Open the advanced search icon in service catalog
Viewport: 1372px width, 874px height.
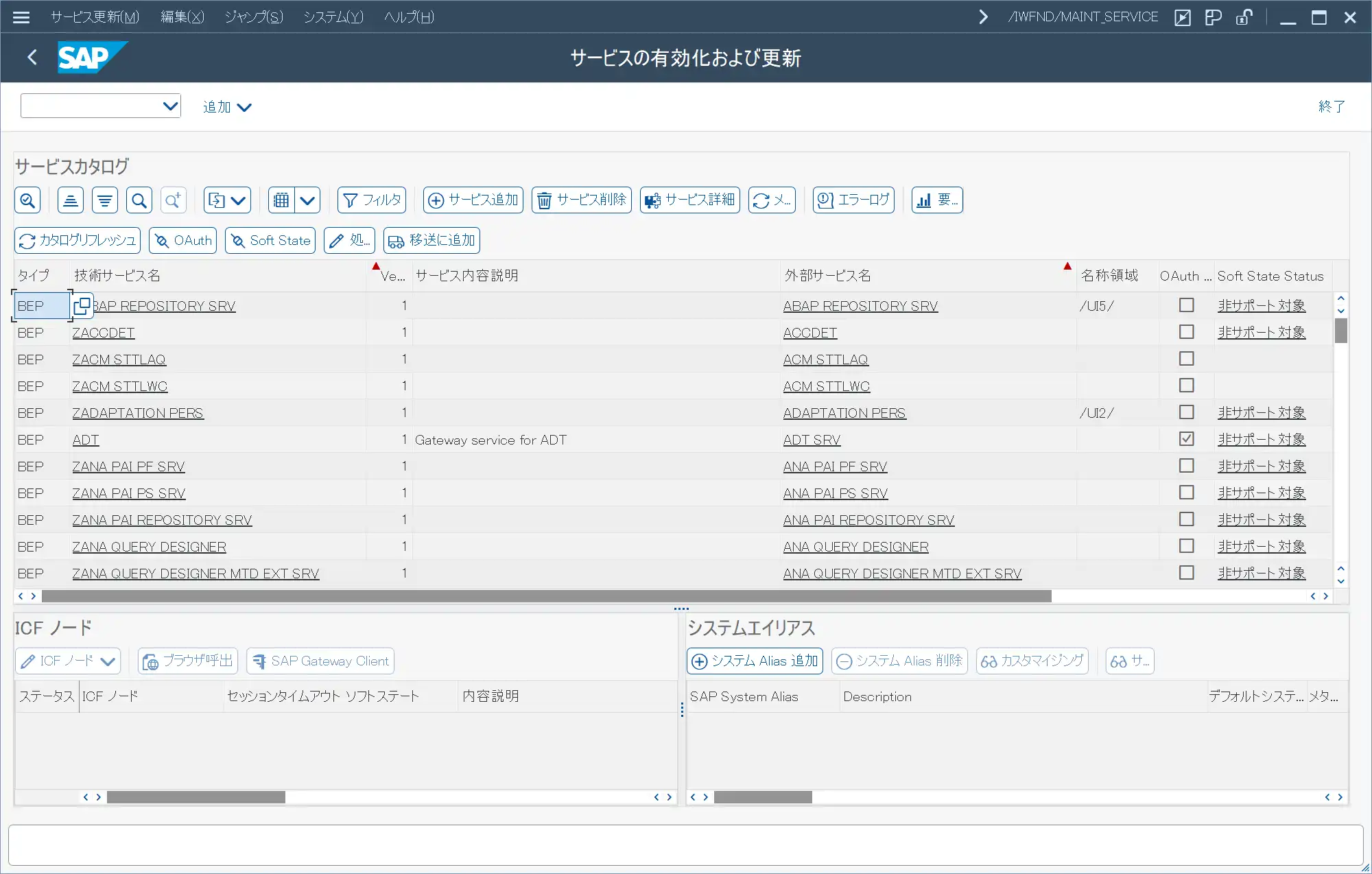coord(174,200)
